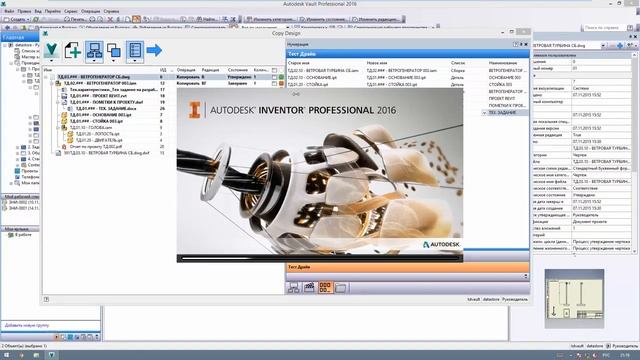Click the blue arrow Execute Copy icon
The width and height of the screenshot is (640, 360).
(154, 50)
